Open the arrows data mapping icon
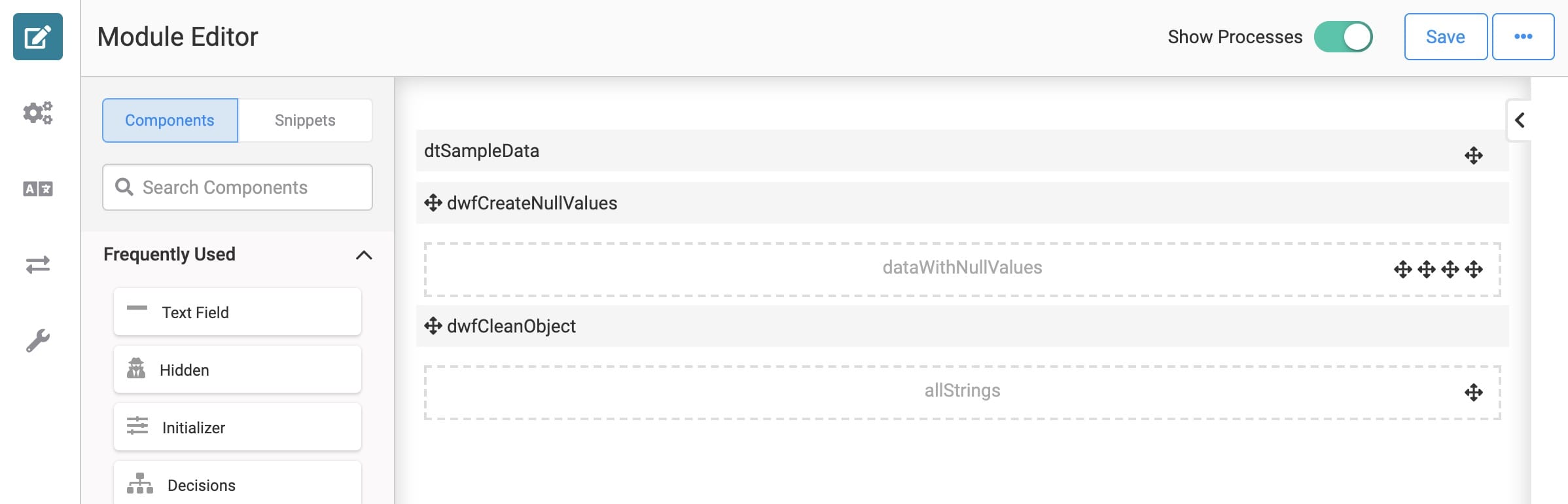 pos(38,264)
